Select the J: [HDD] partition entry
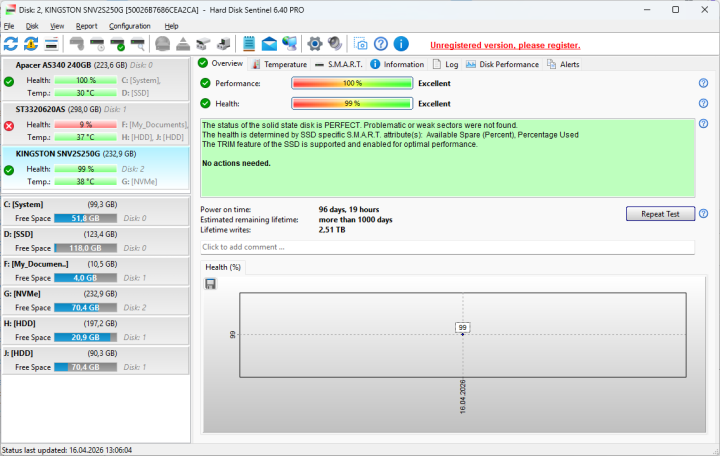Screen dimensions: 720x456 click(x=96, y=360)
